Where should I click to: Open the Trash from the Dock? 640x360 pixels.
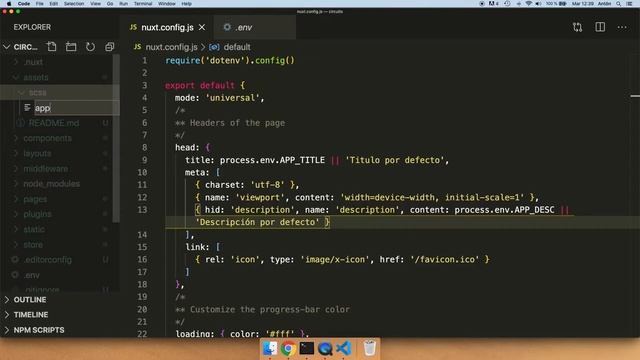369,348
